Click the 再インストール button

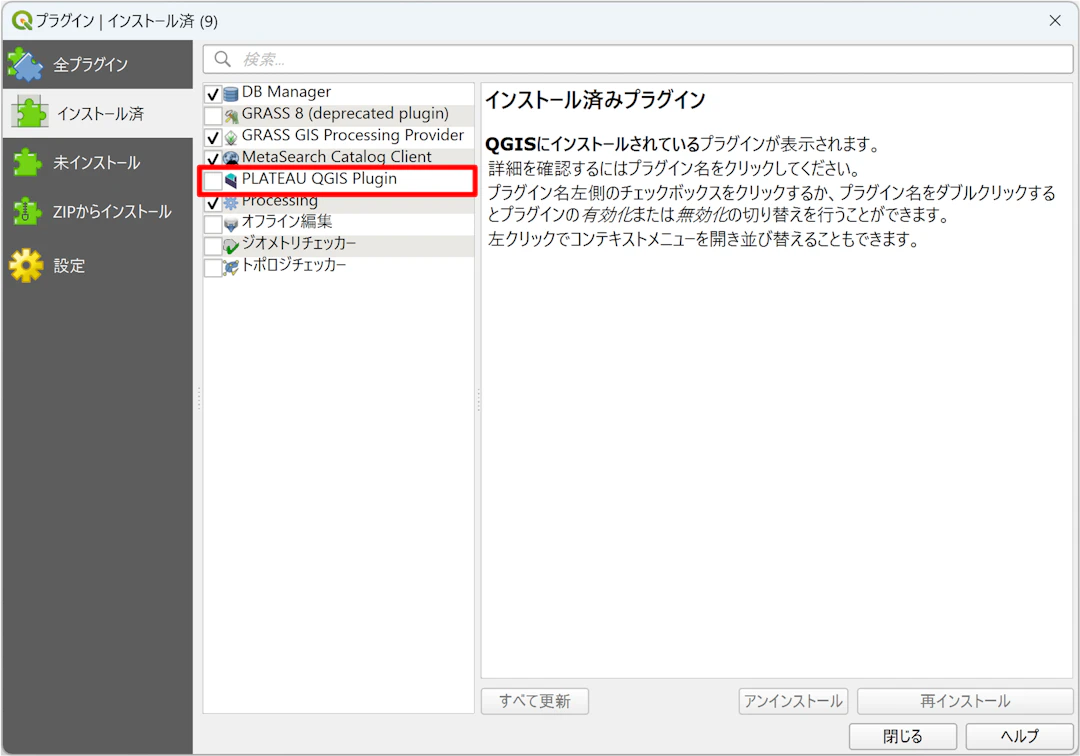(x=965, y=701)
